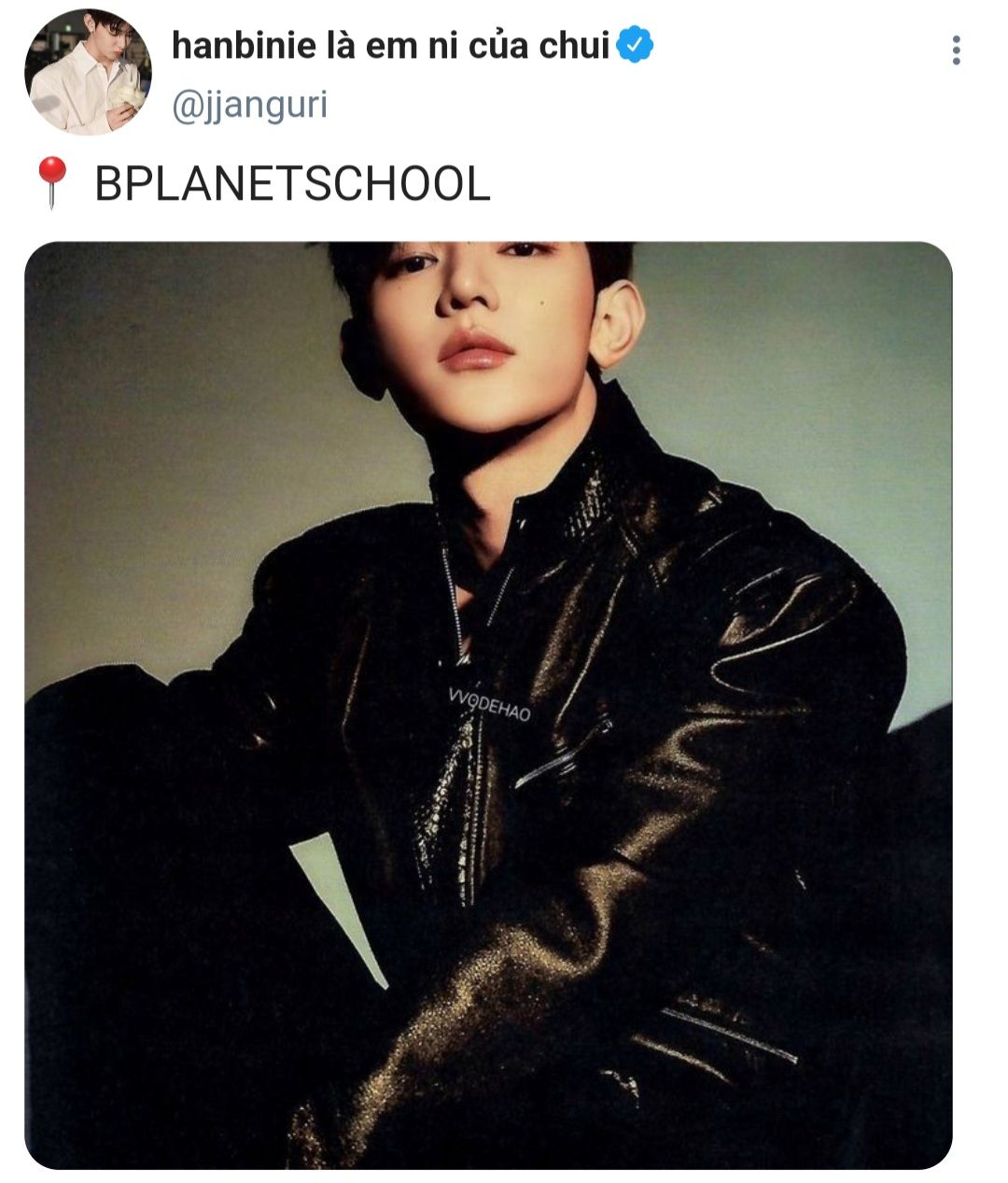Open the round profile avatar picture
Viewport: 1008px width, 1183px height.
(x=88, y=72)
